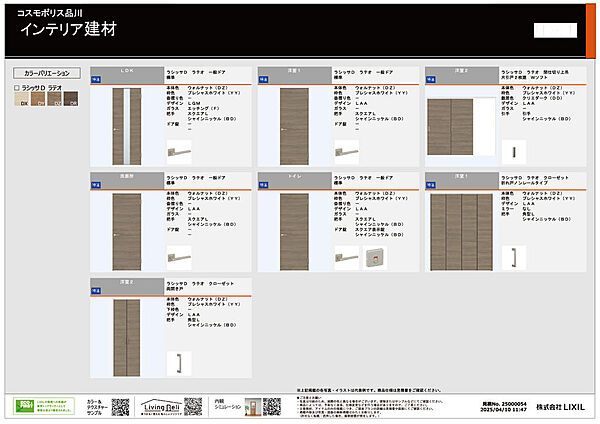Click the blue badge on the 洗面所 card

pos(96,185)
